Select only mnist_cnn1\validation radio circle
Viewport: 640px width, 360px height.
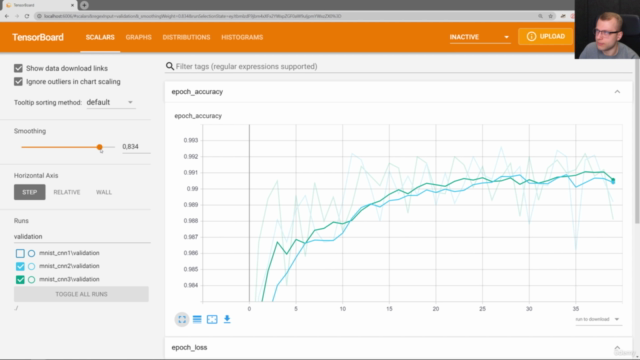[x=31, y=253]
